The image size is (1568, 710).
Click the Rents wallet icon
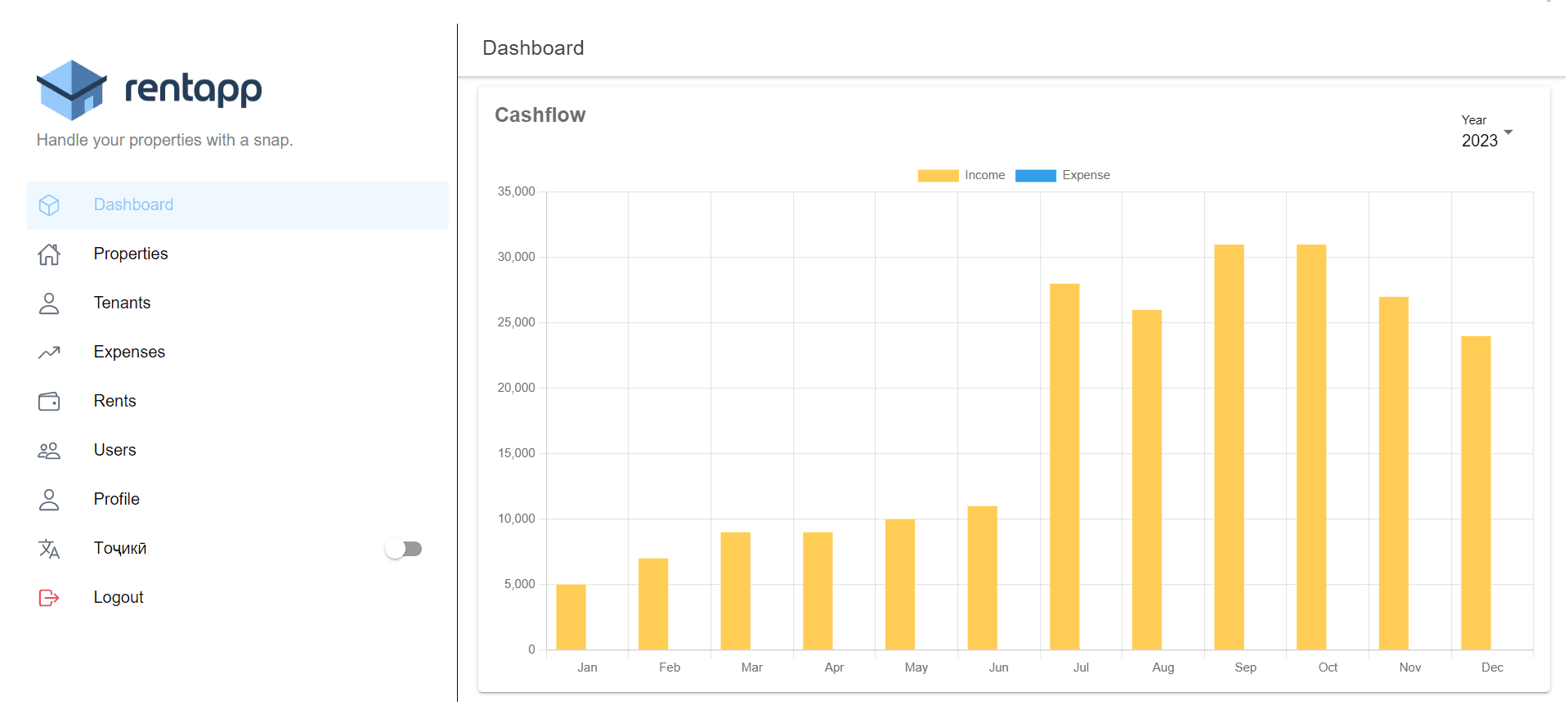click(x=49, y=402)
